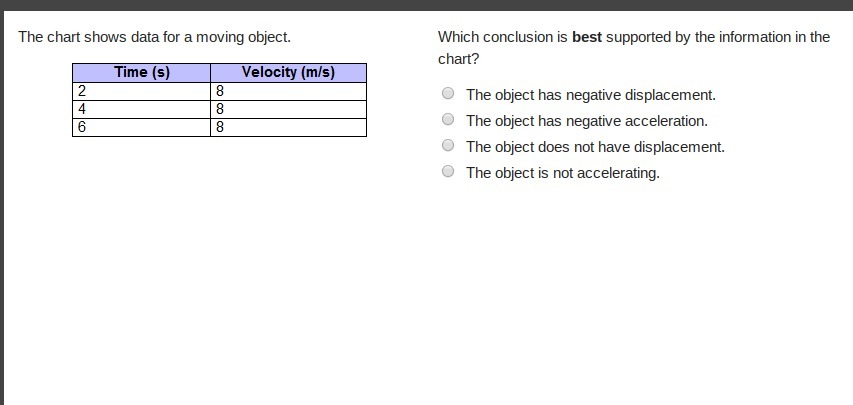Click the velocity cell in the 6-second row
The width and height of the screenshot is (853, 405).
288,127
